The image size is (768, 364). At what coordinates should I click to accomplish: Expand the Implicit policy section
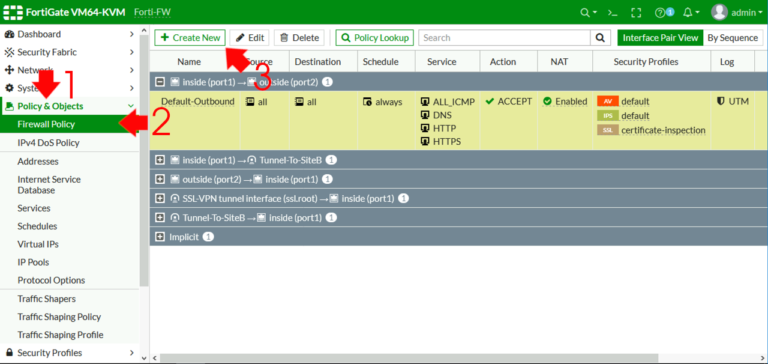[160, 237]
